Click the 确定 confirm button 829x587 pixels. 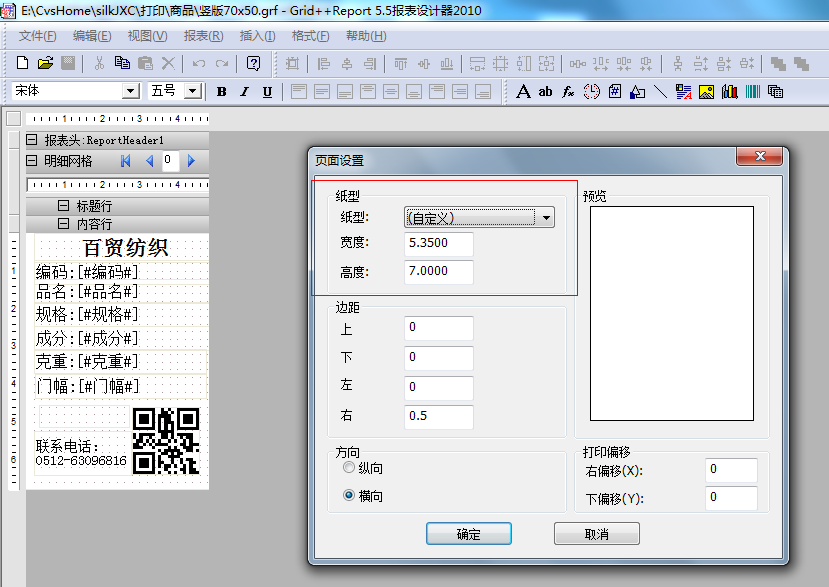pyautogui.click(x=468, y=534)
